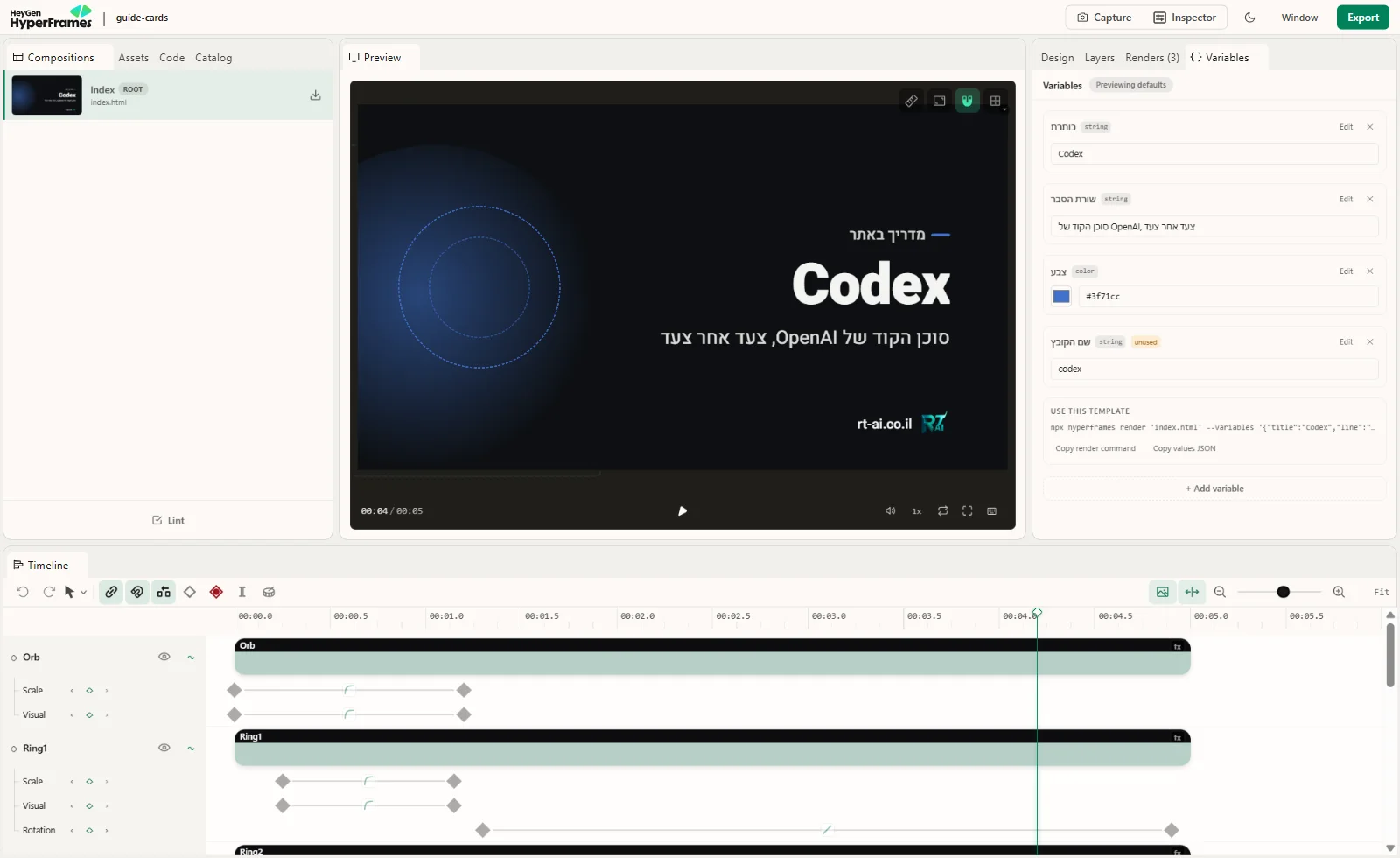1400x858 pixels.
Task: Zoom out the timeline
Action: click(x=1220, y=592)
